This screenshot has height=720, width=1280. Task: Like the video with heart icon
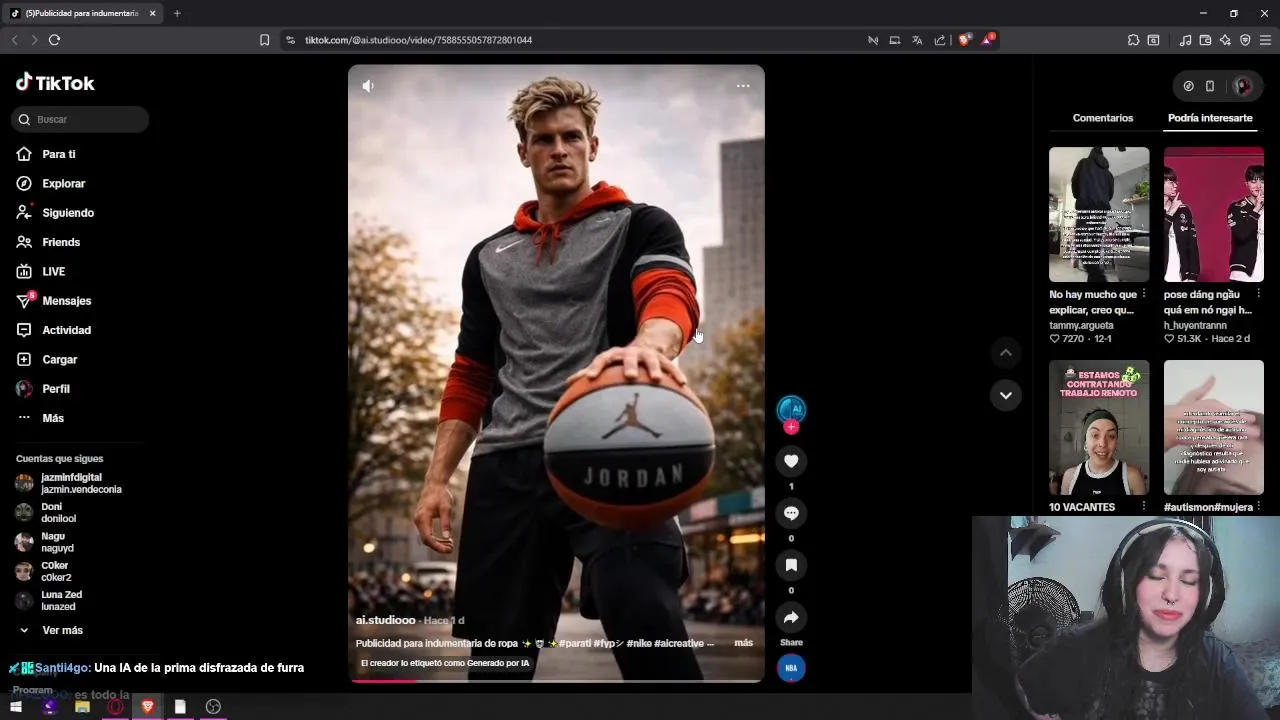[x=791, y=461]
